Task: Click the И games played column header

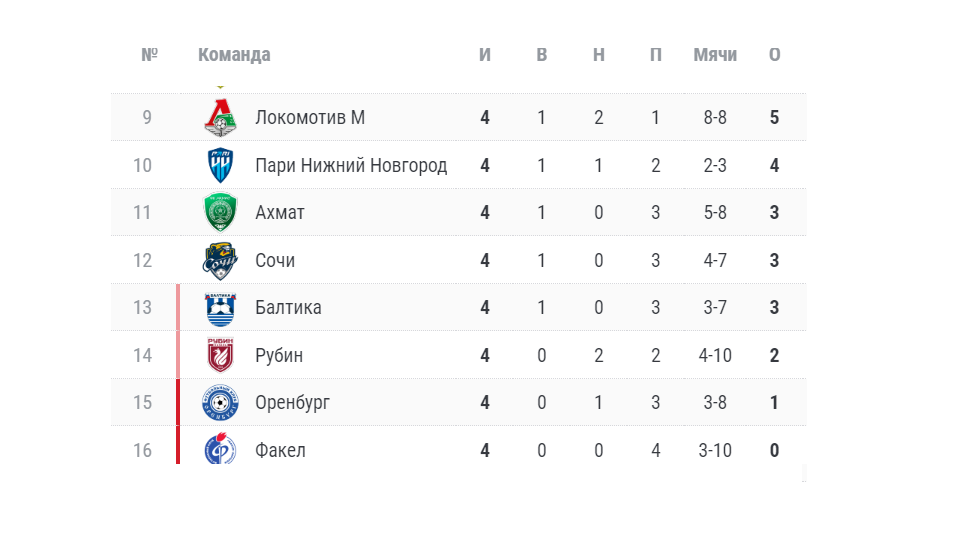Action: [x=485, y=55]
